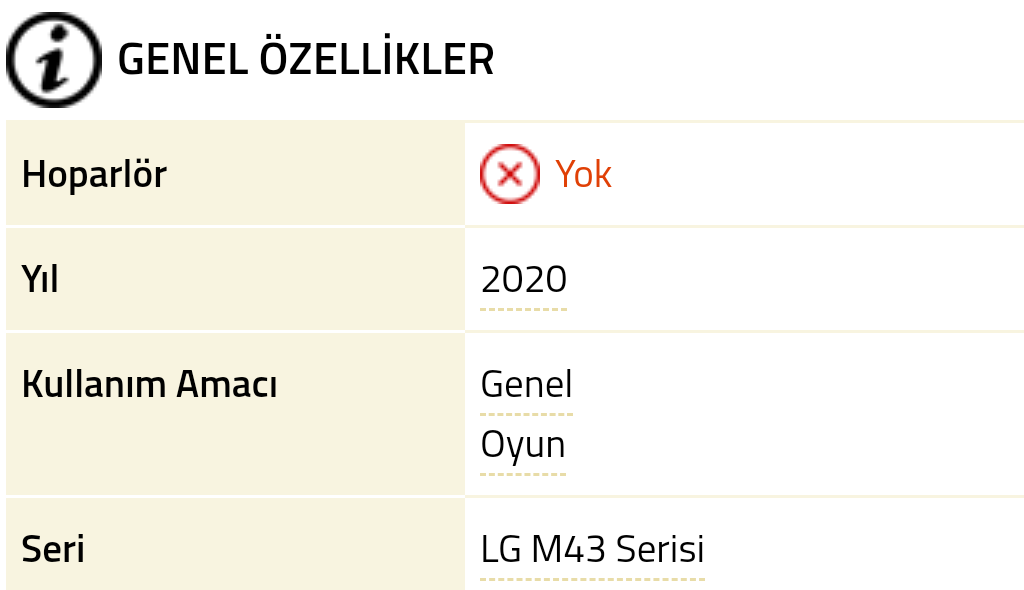Click the word Amacı in the label
The width and height of the screenshot is (1024, 590).
click(227, 385)
